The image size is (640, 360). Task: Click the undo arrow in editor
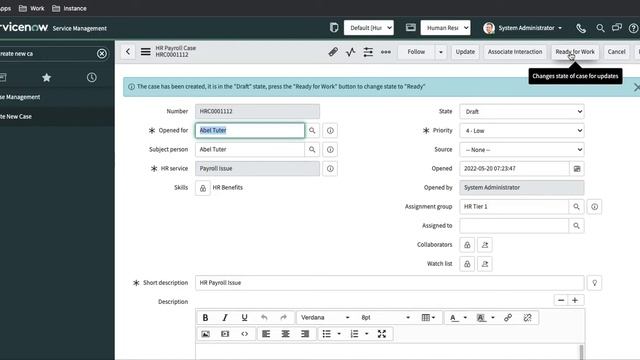click(x=264, y=318)
